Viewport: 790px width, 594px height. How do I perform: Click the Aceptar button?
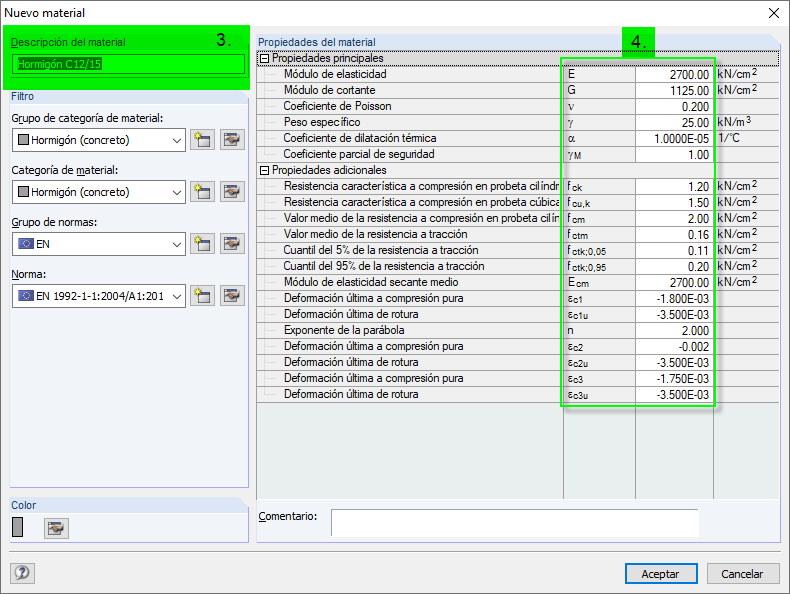coord(661,573)
